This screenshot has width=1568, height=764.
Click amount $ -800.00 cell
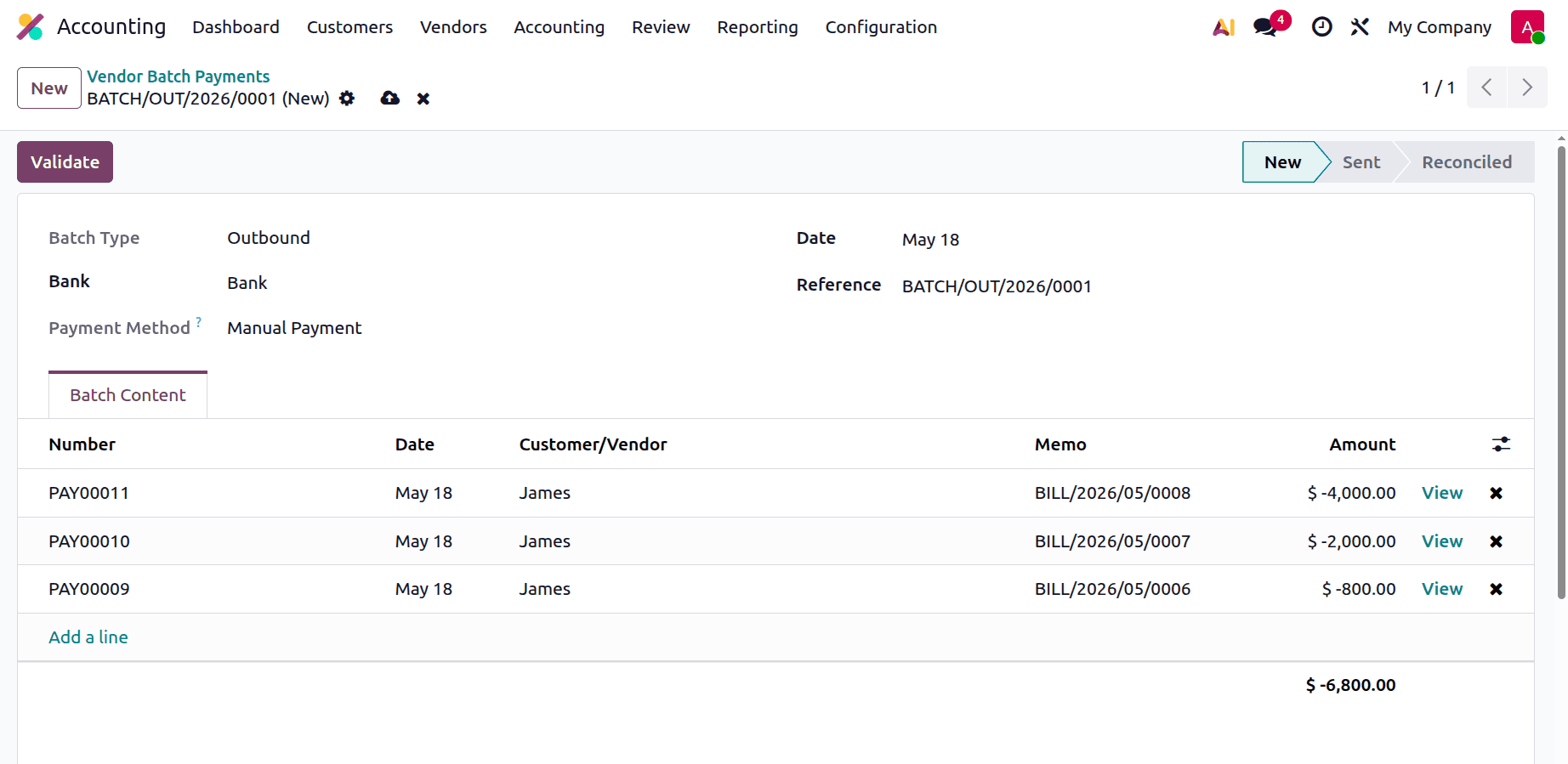[x=1359, y=589]
